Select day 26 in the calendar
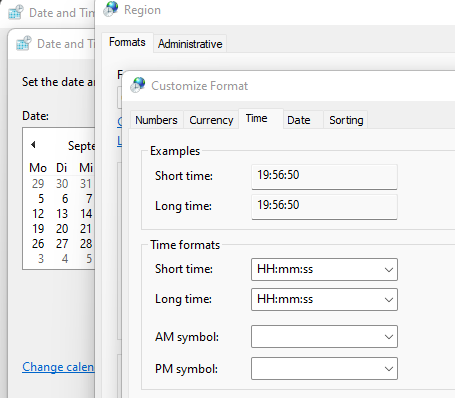This screenshot has width=455, height=398. (x=38, y=244)
